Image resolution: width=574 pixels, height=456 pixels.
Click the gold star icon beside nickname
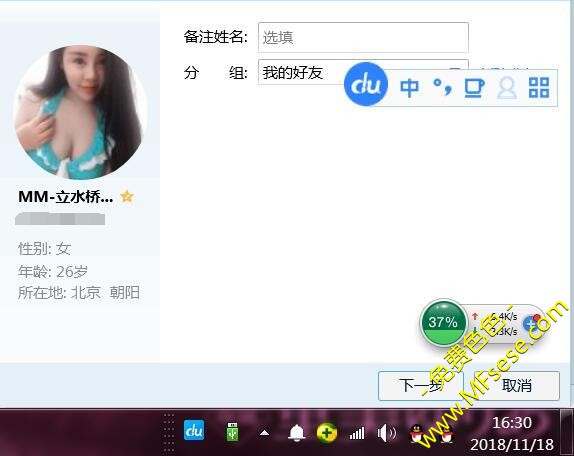(127, 197)
